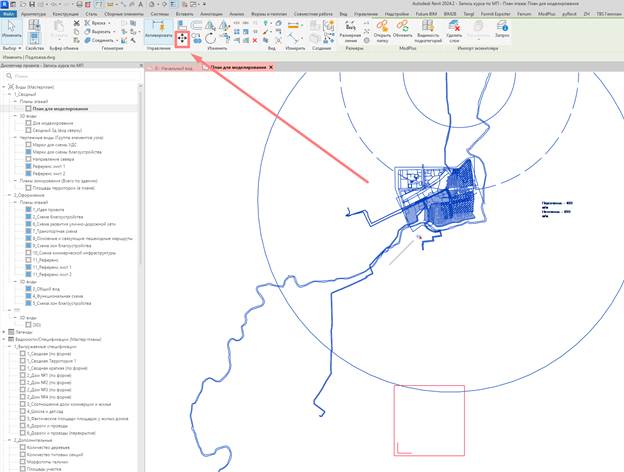Click the project browser search field
This screenshot has height=472, width=624.
coord(72,76)
